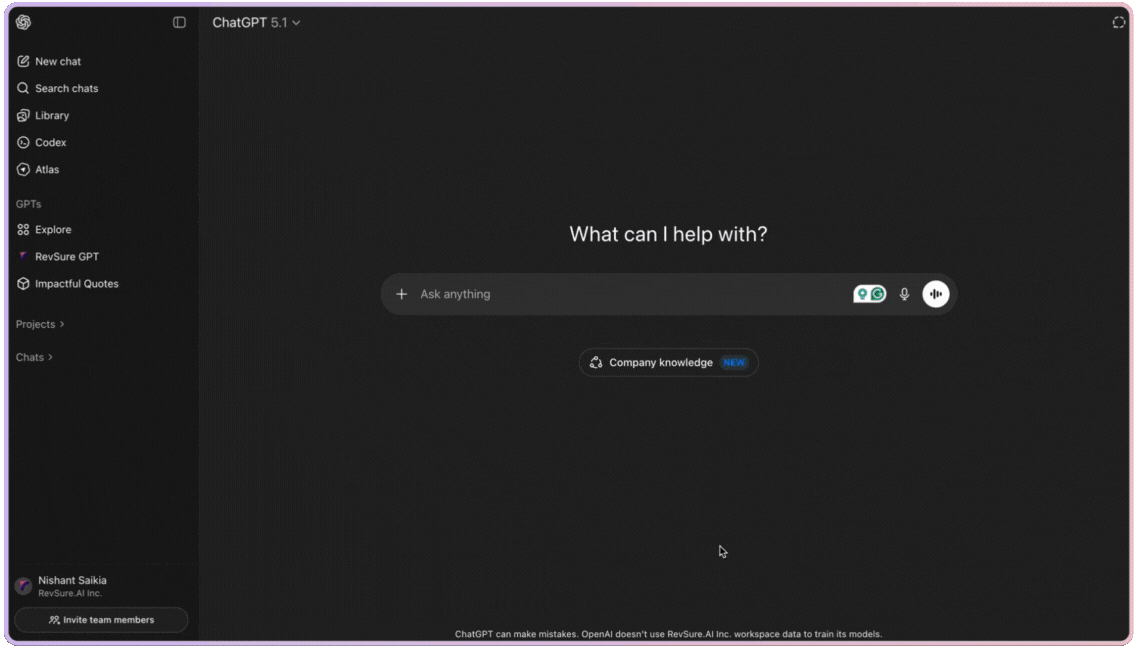Click the NEW badge on Company knowledge
Screen dimensions: 1138x648
coord(734,362)
